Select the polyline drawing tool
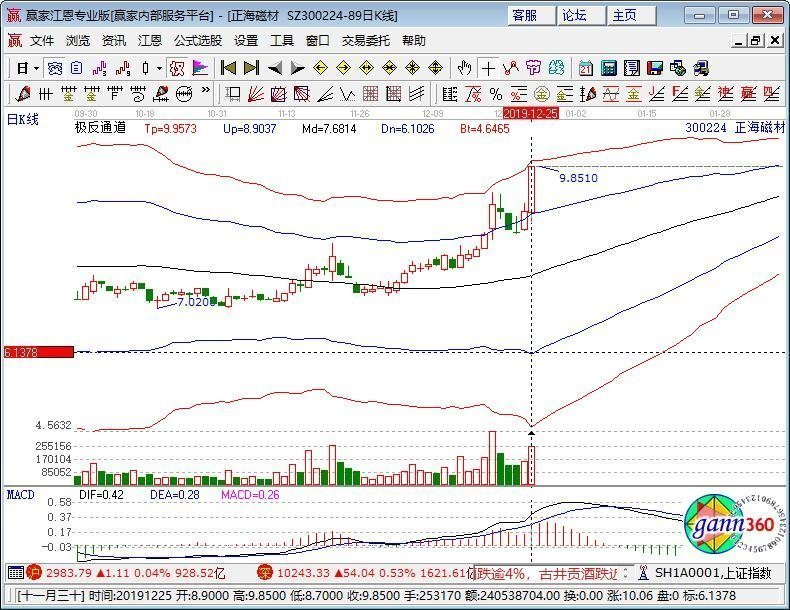 tap(511, 68)
